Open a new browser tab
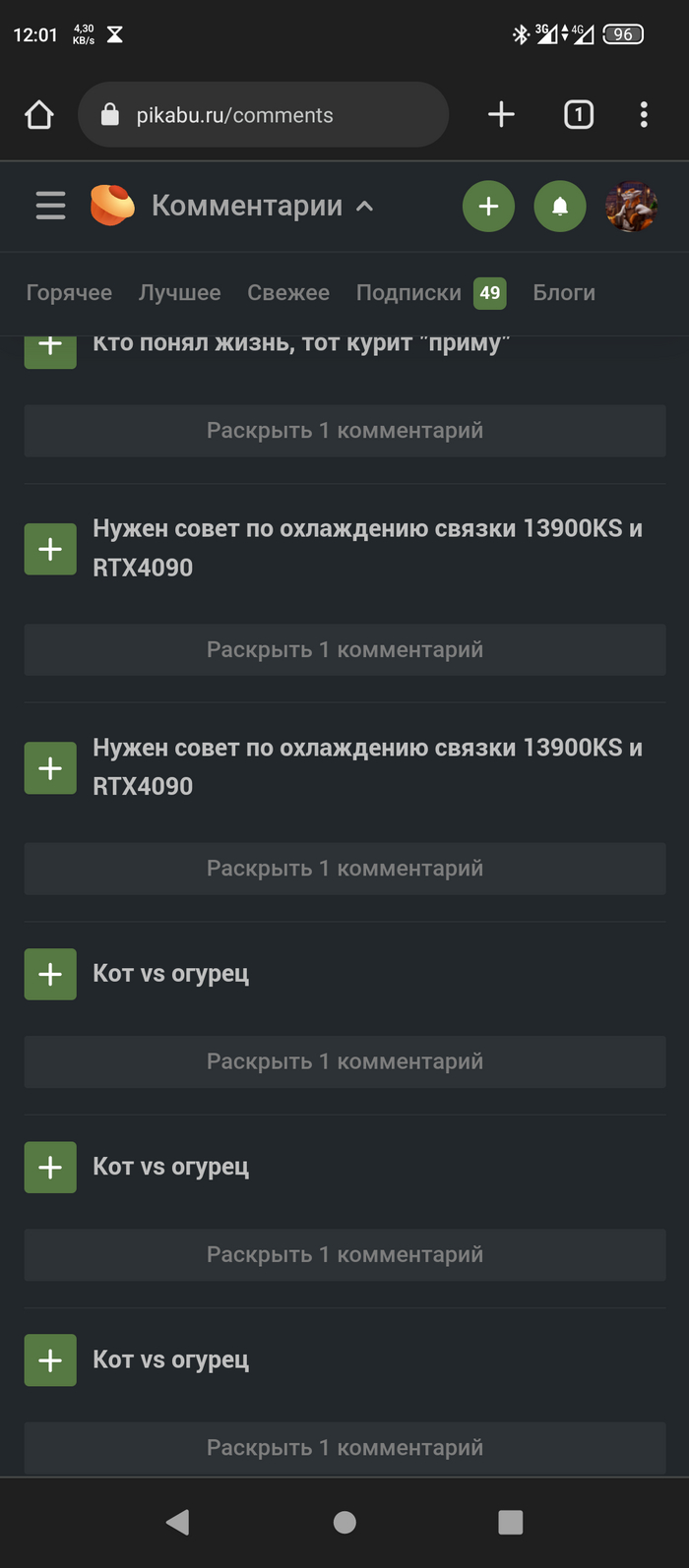The width and height of the screenshot is (689, 1568). click(501, 115)
